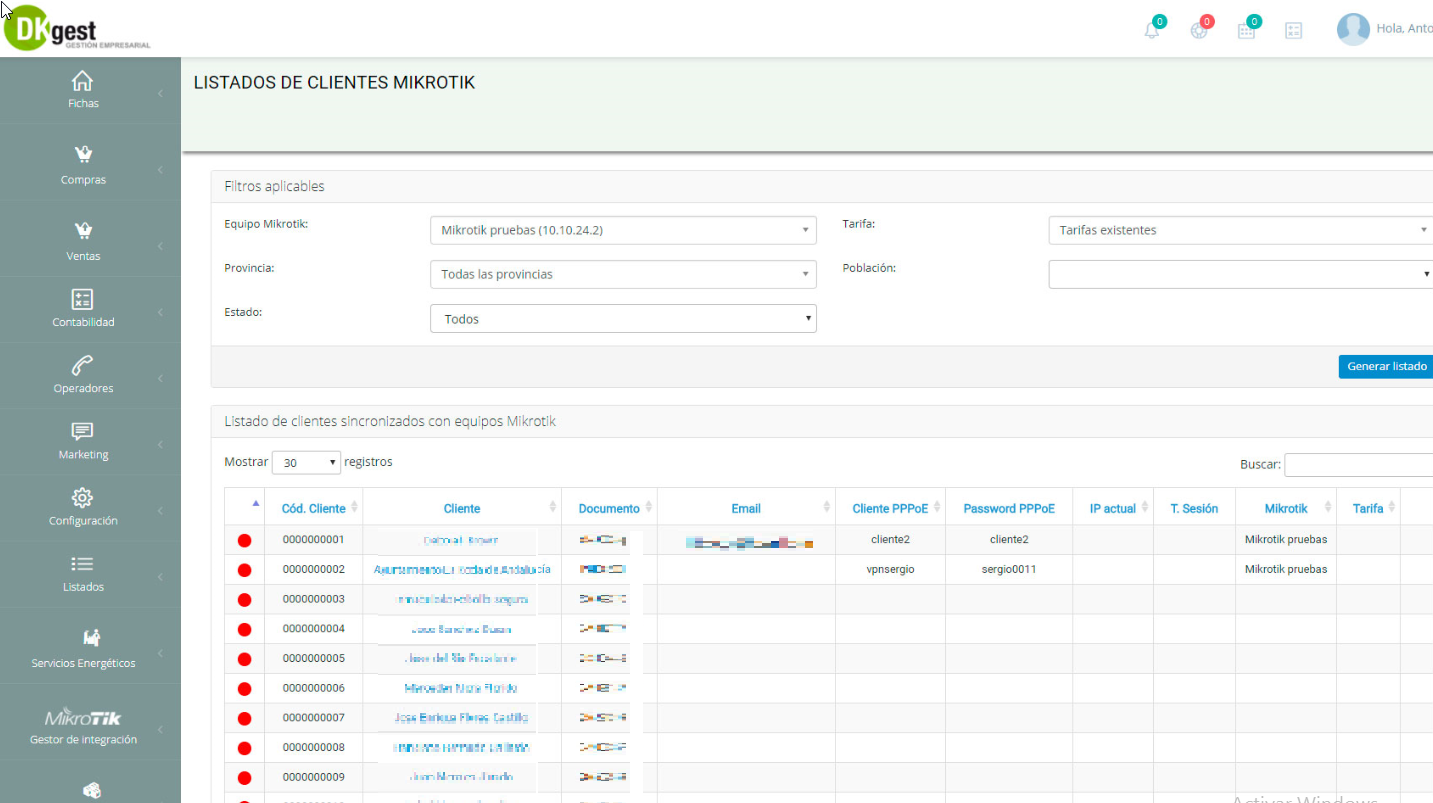This screenshot has height=803, width=1433.
Task: Open the Listados menu label
Action: [83, 587]
